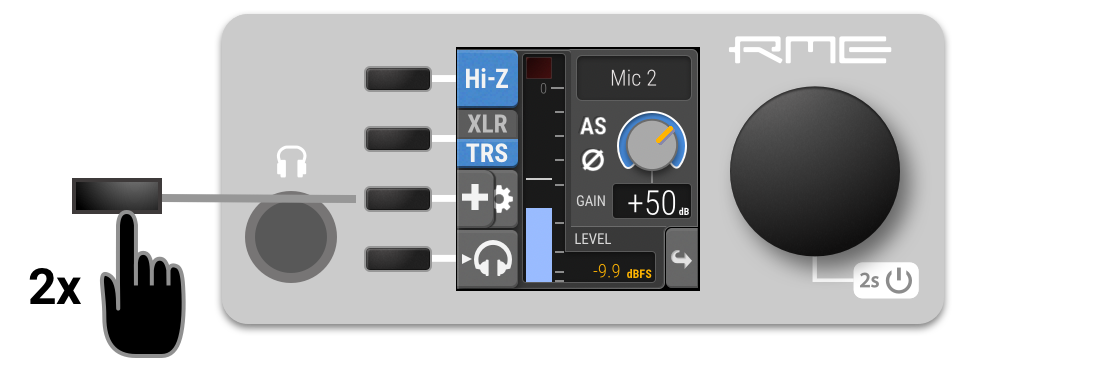Click the first hardware button beside Hi-Z
The image size is (1116, 366).
tap(398, 78)
